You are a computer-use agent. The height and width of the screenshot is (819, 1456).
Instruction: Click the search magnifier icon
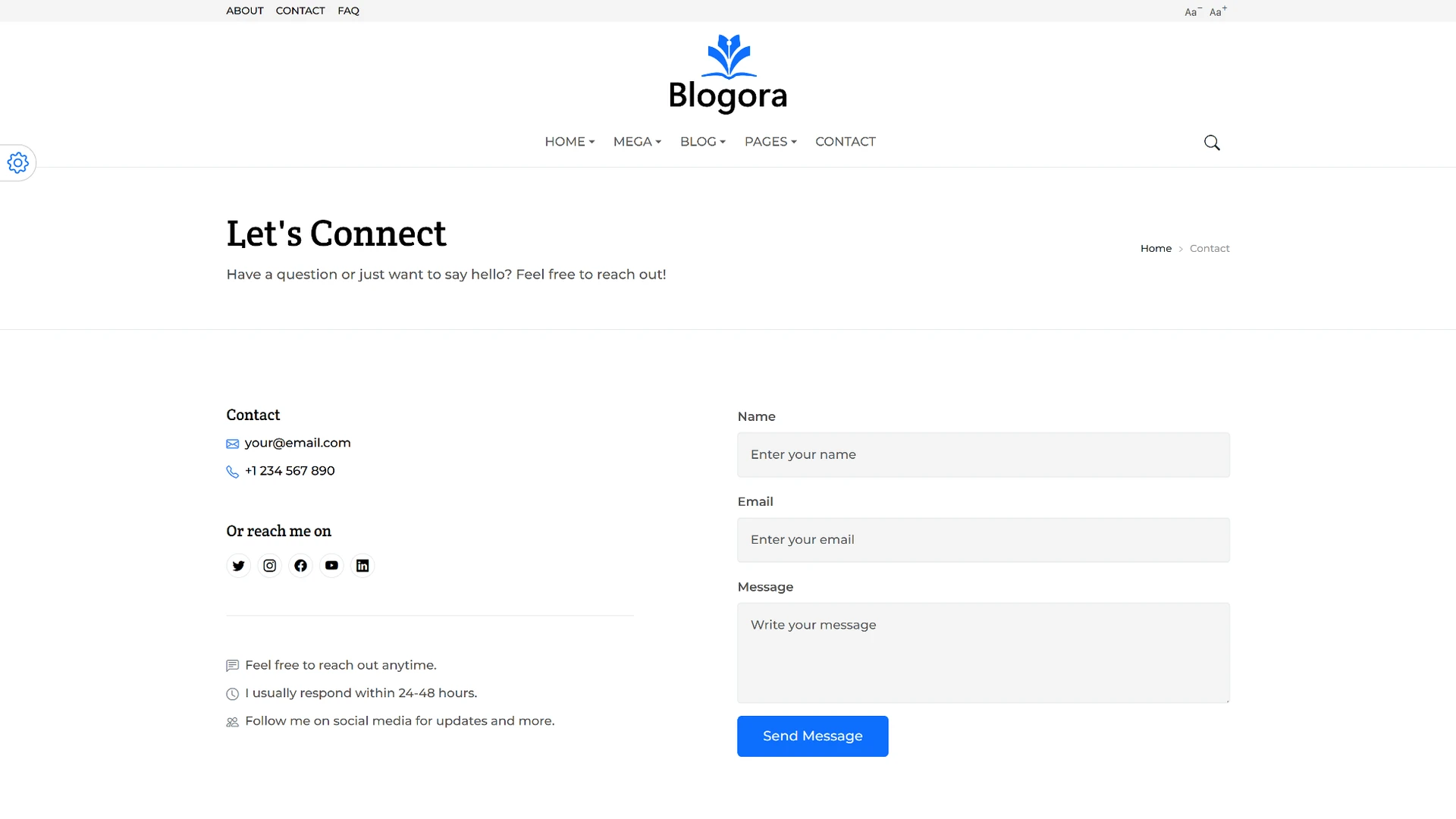(1212, 143)
